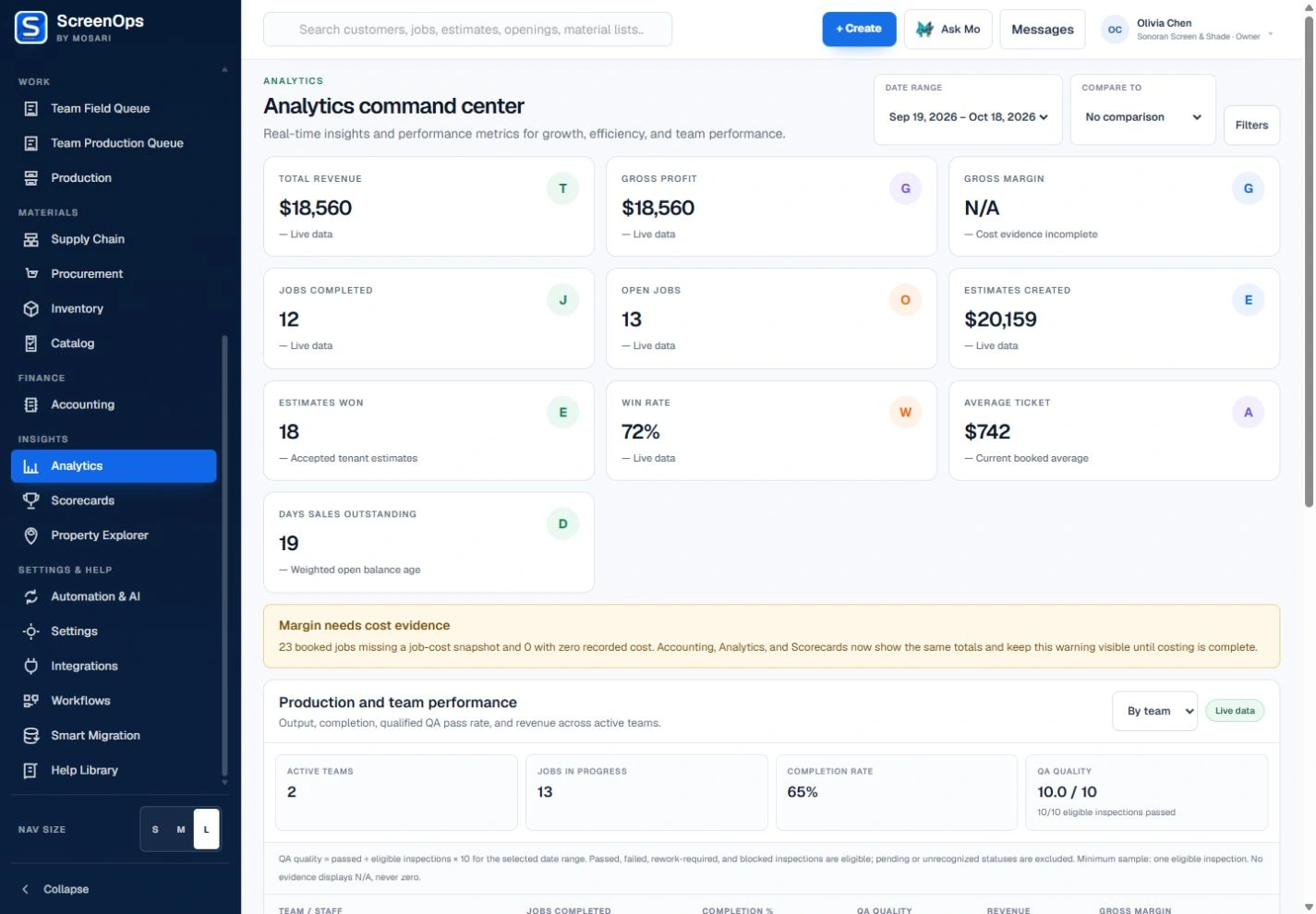Click the Smart Migration database icon
This screenshot has height=914, width=1316.
point(30,736)
